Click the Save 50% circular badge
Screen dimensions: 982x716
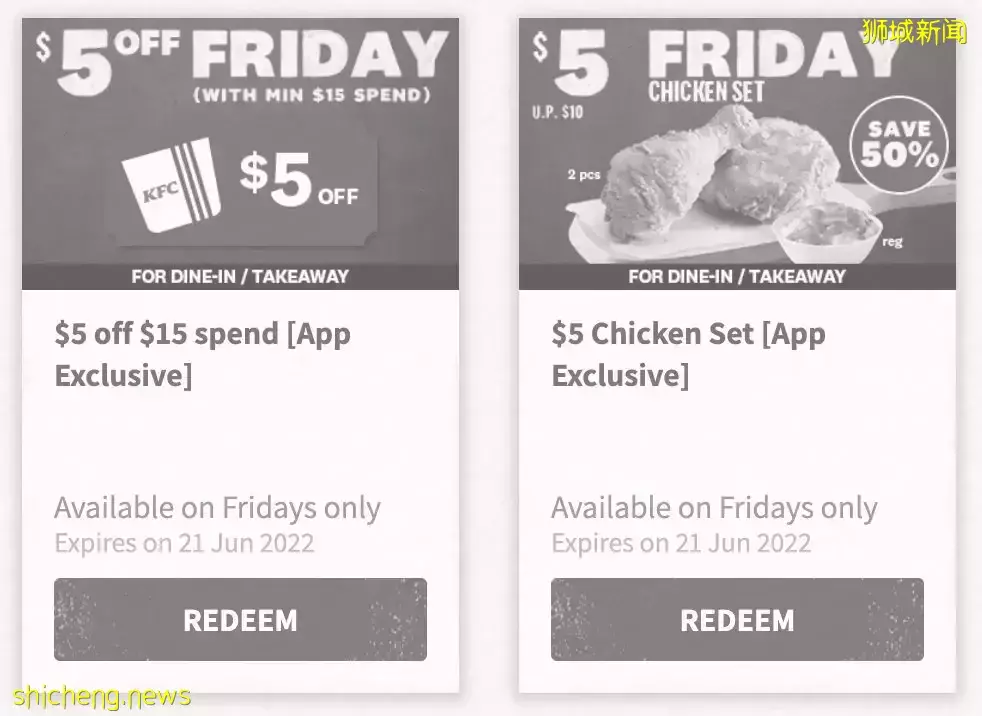click(899, 145)
